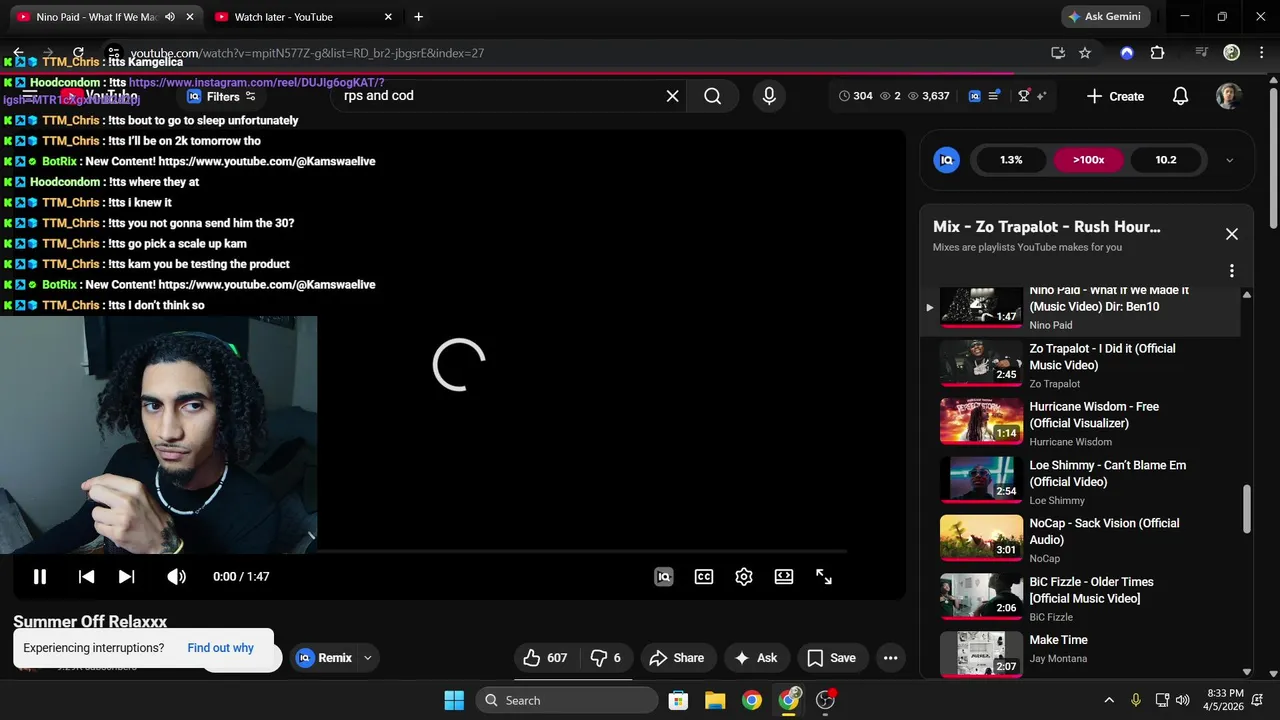This screenshot has height=720, width=1280.
Task: Select the >100x score pill
Action: click(1088, 160)
